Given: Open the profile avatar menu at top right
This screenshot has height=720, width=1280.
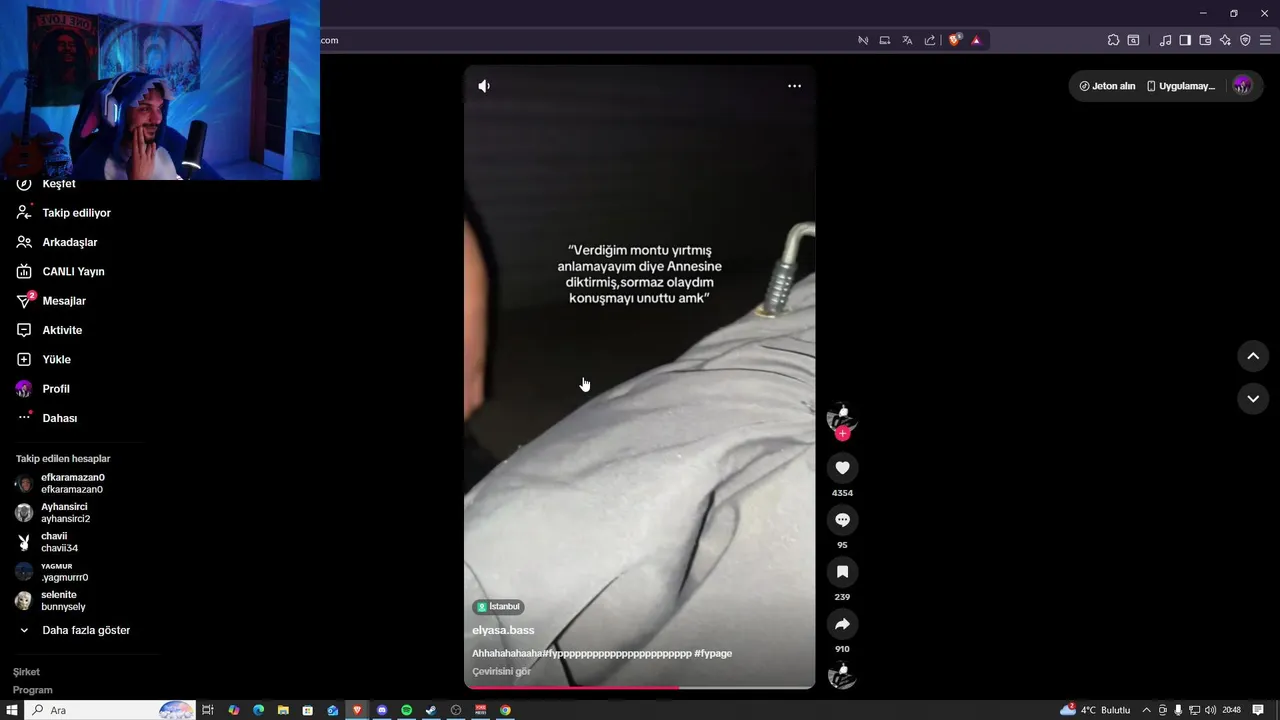Looking at the screenshot, I should [1242, 86].
